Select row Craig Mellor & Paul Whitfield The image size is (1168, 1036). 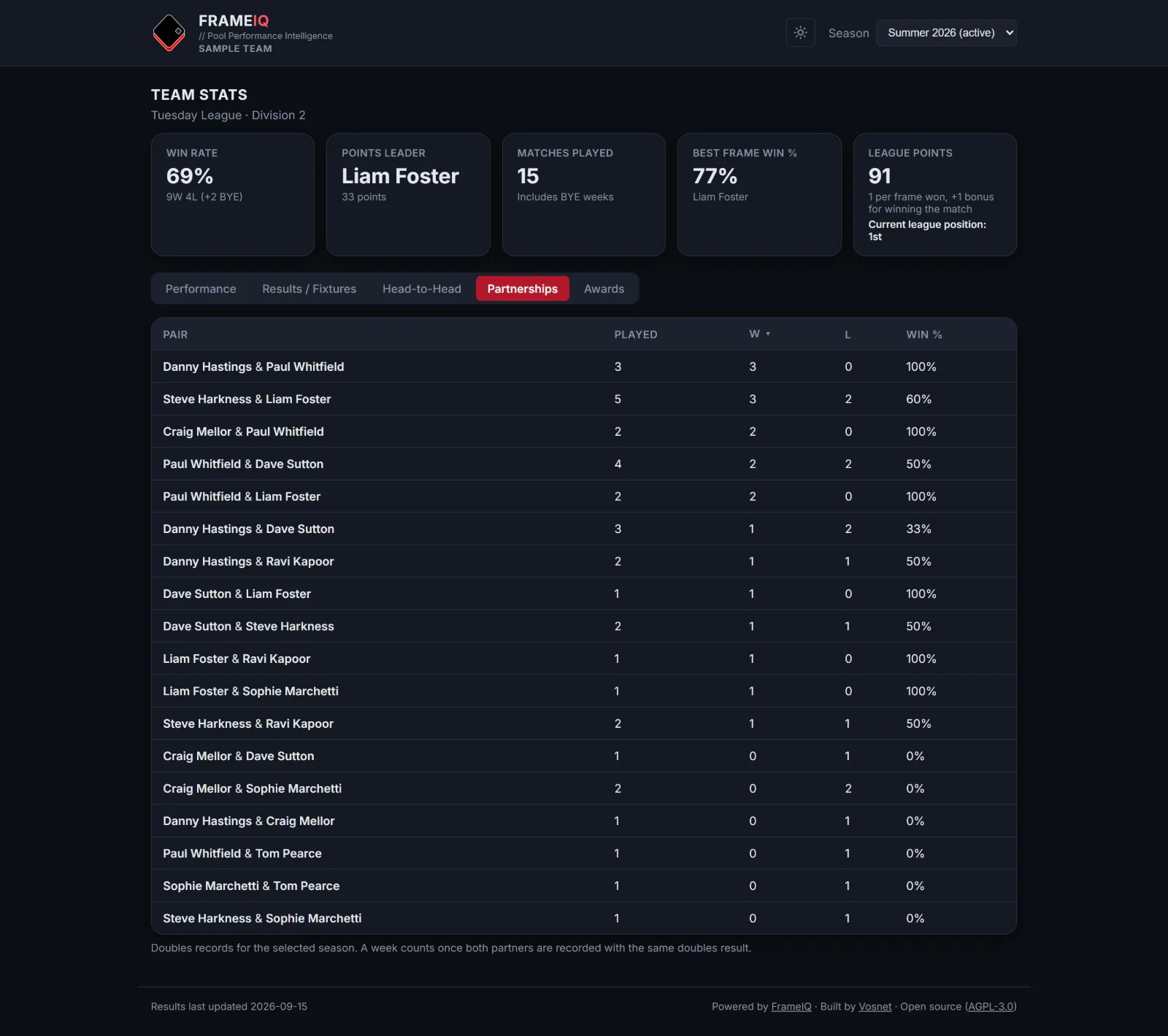(x=583, y=431)
